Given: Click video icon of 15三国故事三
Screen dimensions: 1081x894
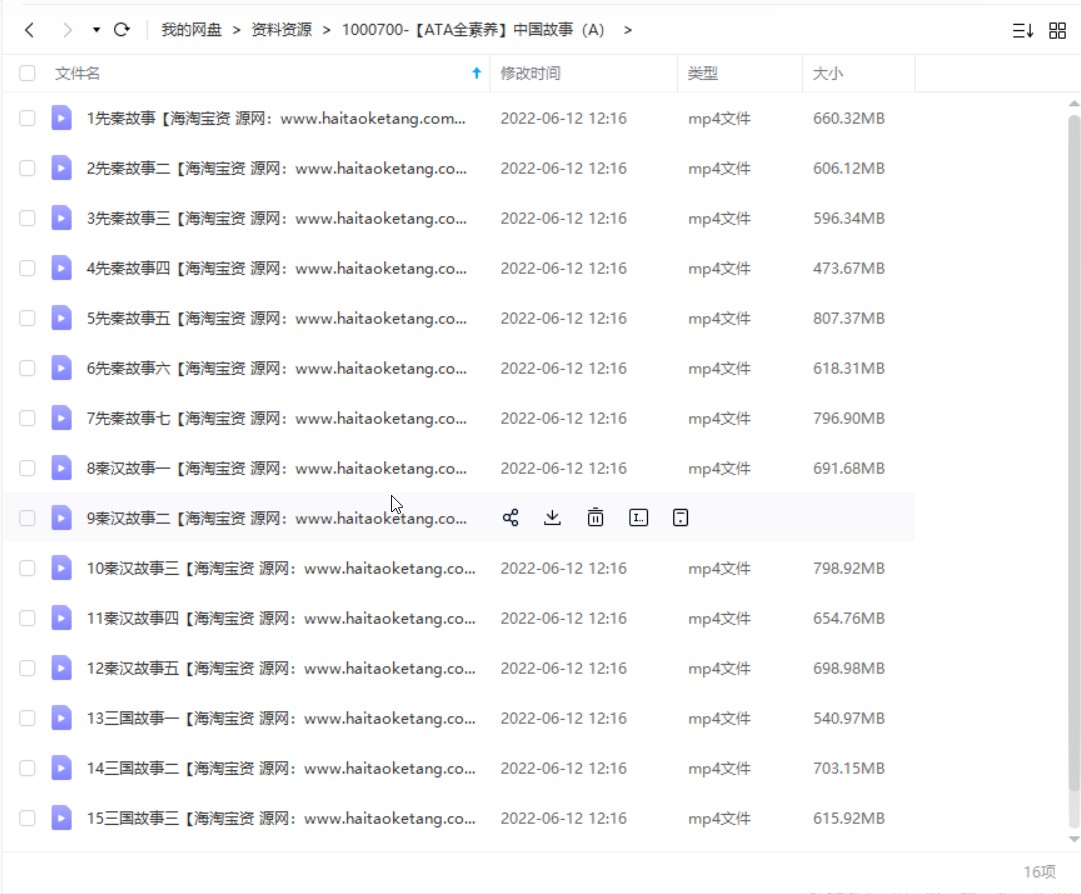Looking at the screenshot, I should pyautogui.click(x=61, y=817).
